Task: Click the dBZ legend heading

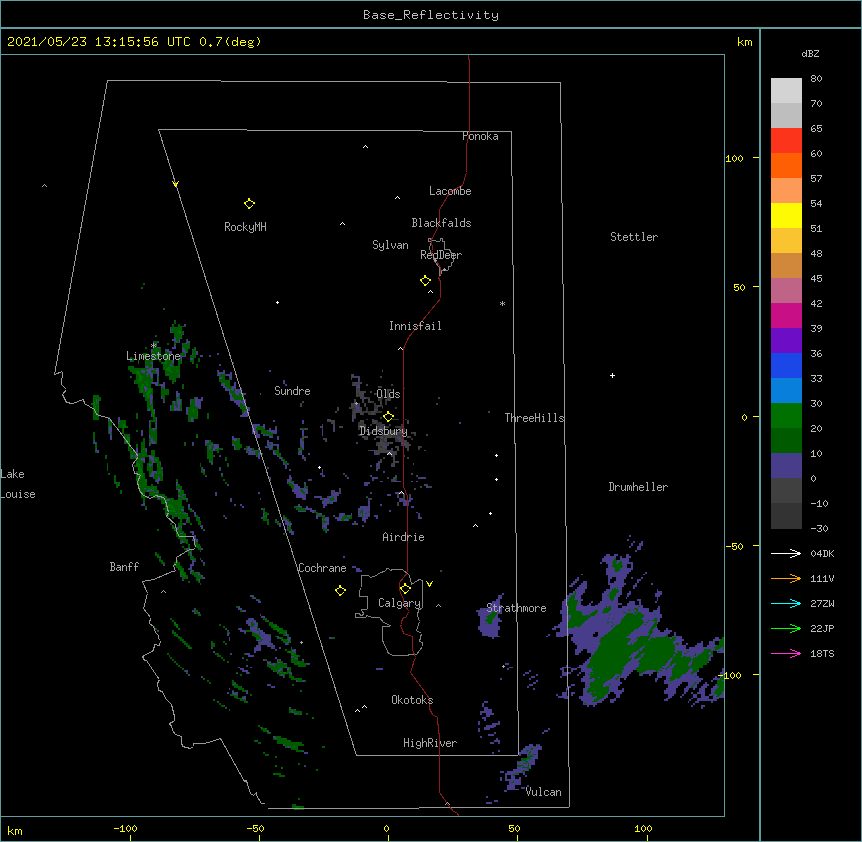Action: coord(810,53)
